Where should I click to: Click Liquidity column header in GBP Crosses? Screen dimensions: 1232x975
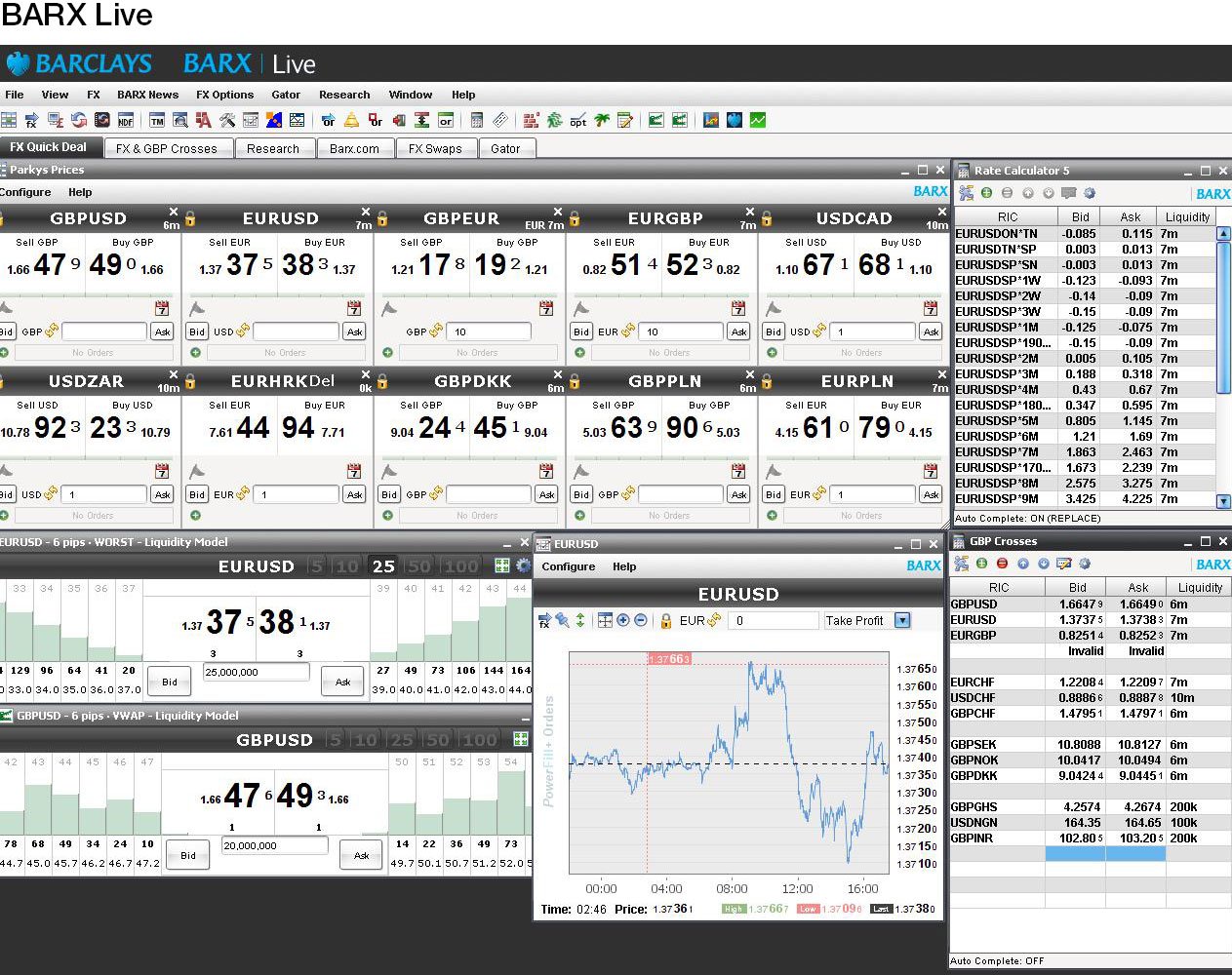pyautogui.click(x=1199, y=587)
